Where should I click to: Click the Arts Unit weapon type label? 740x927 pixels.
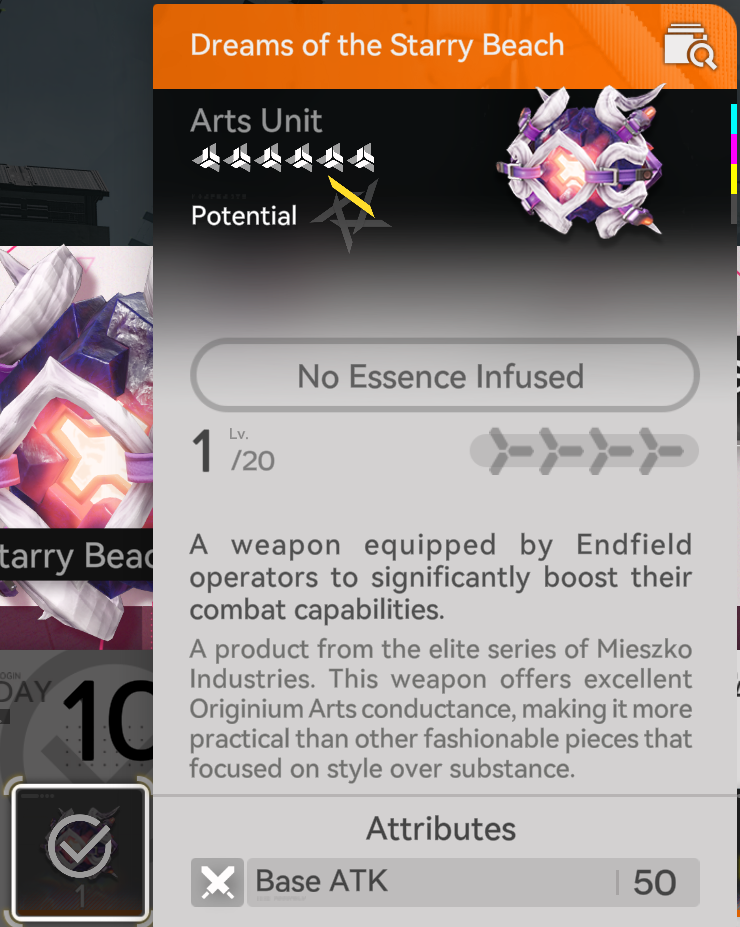256,121
